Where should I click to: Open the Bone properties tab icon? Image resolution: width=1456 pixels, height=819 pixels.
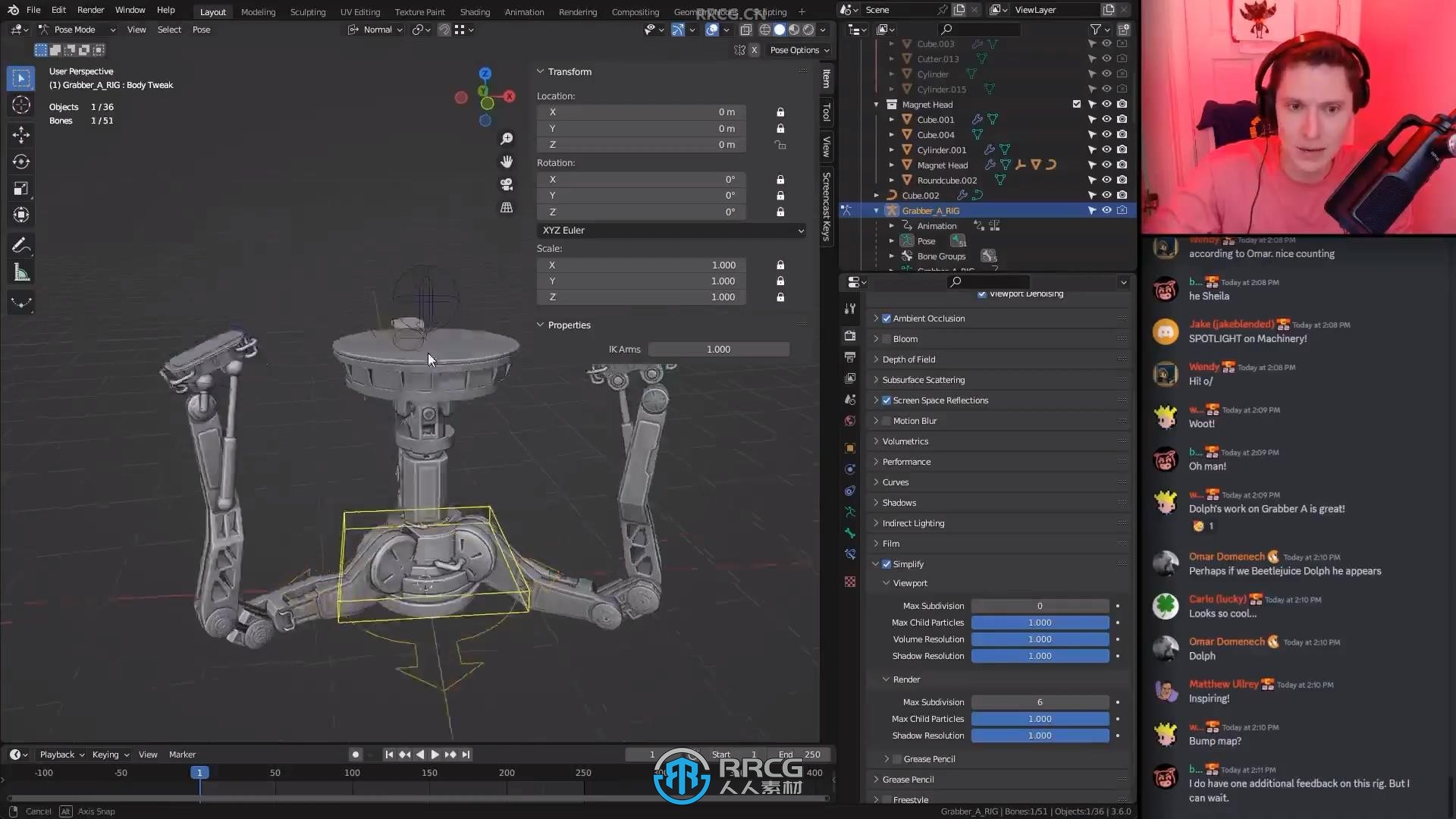click(850, 533)
